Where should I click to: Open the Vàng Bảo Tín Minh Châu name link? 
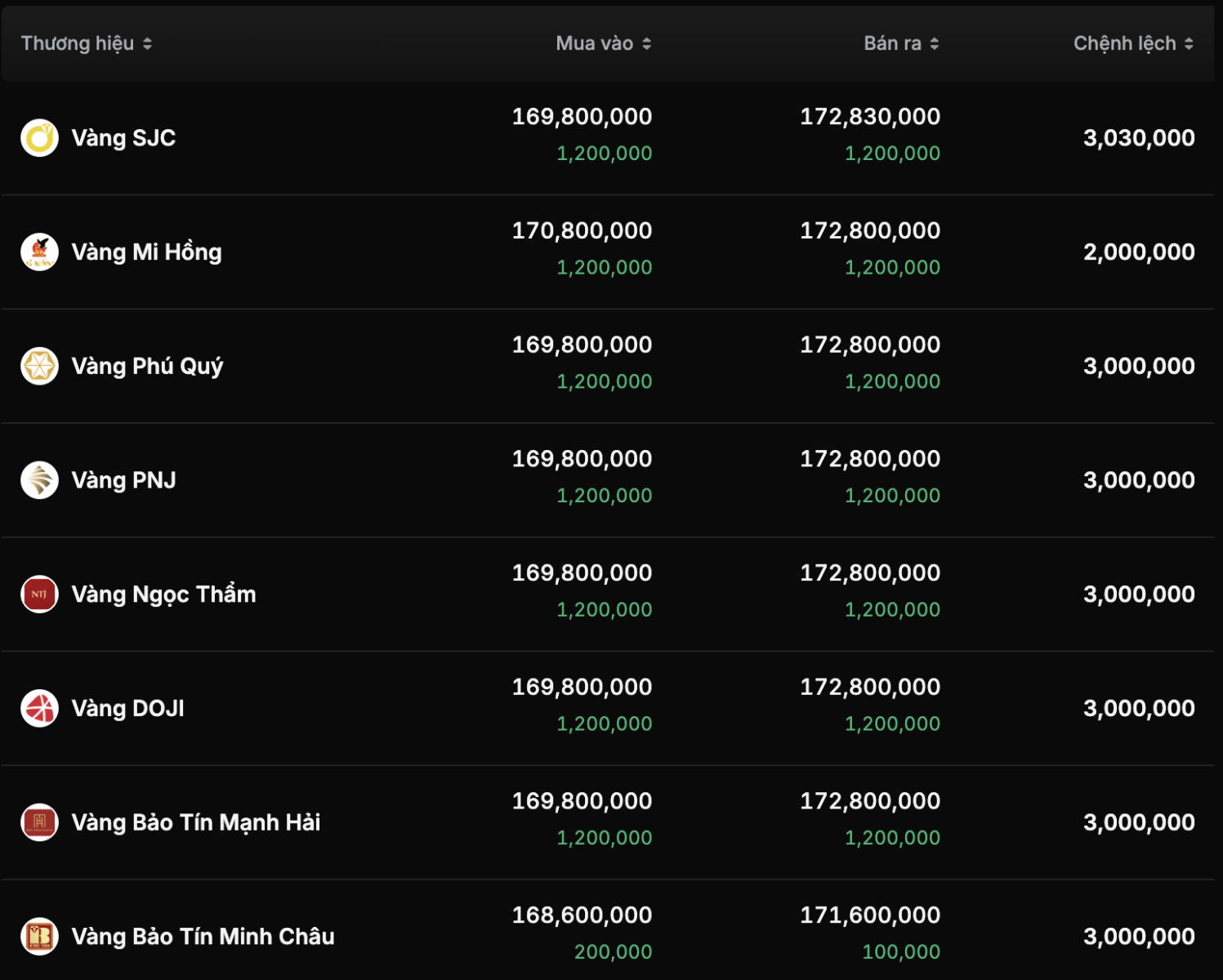point(203,937)
